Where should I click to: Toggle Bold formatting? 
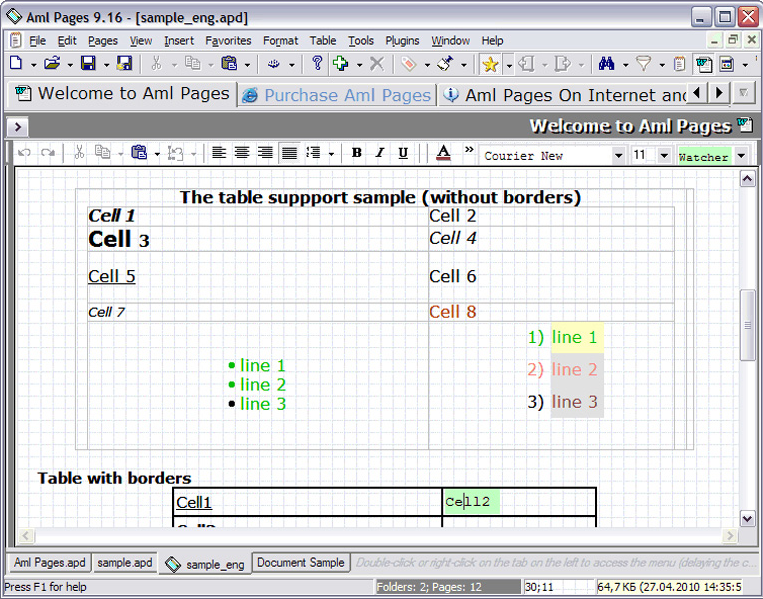(x=356, y=153)
